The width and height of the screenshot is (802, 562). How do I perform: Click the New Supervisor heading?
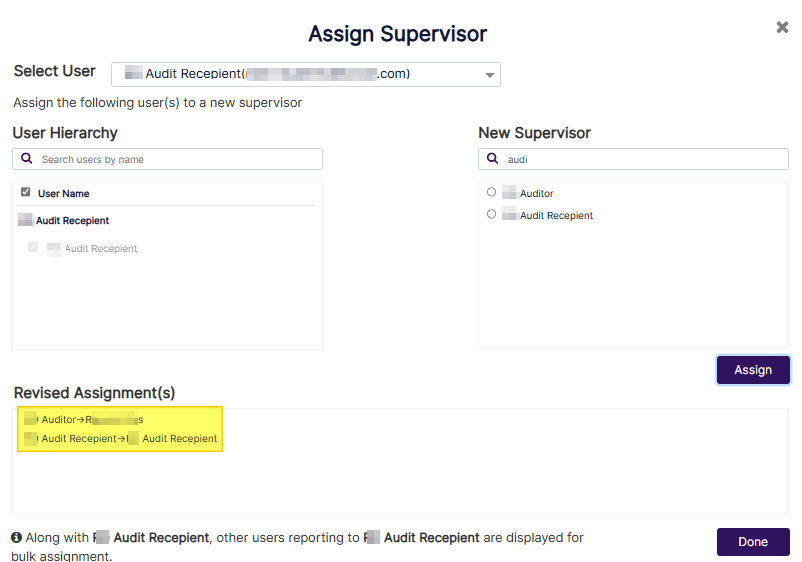534,133
